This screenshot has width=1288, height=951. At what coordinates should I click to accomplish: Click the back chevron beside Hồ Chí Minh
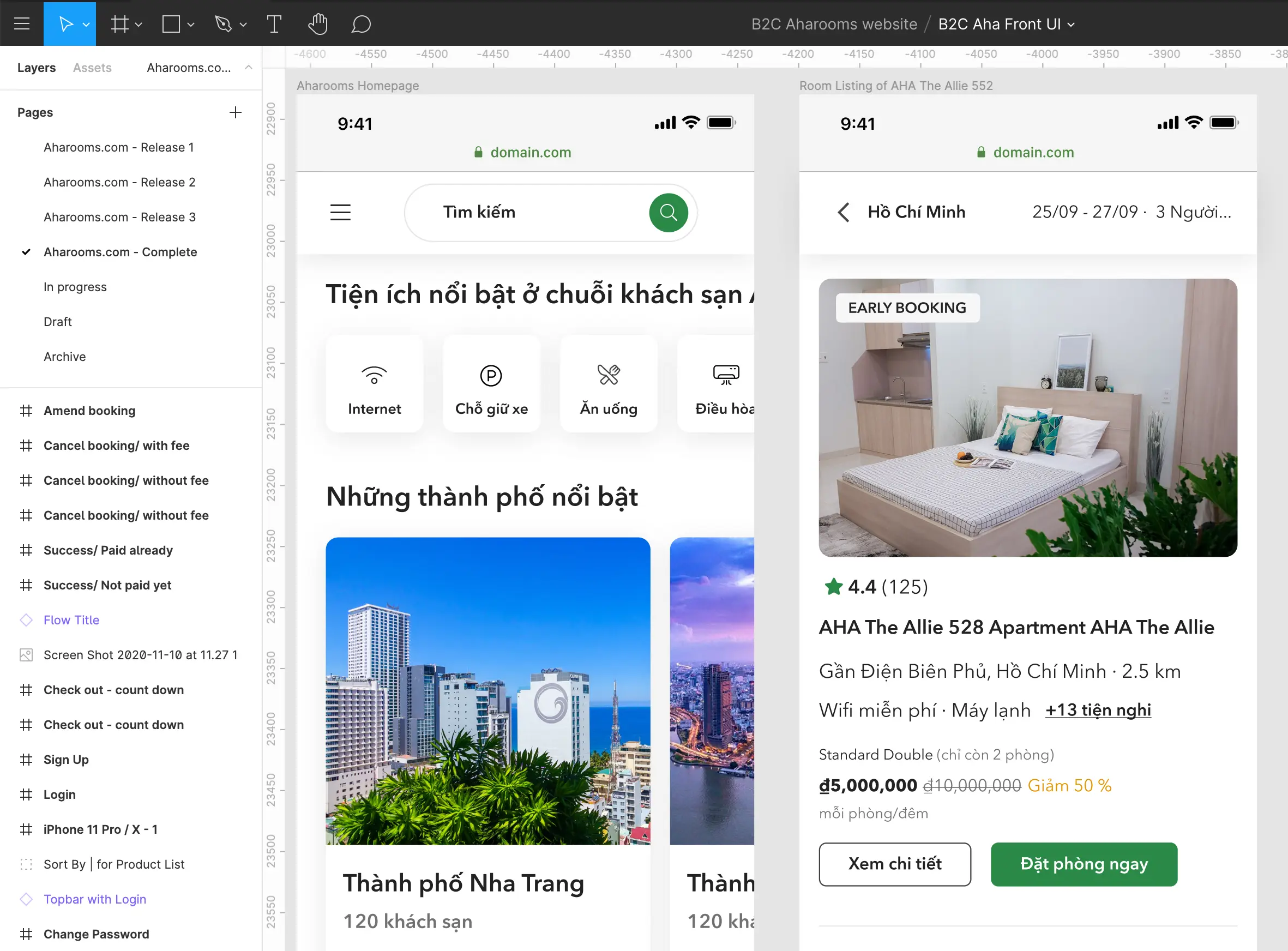[x=843, y=213]
